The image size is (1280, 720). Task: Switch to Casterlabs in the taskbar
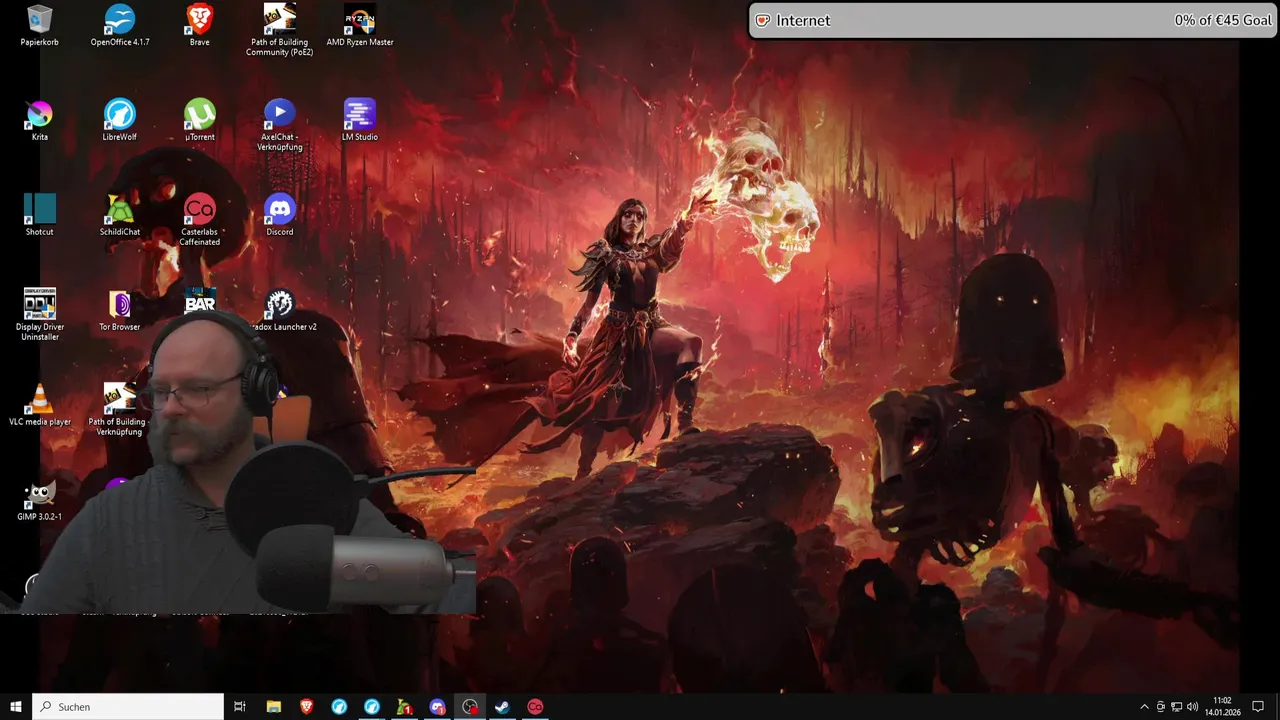point(535,707)
